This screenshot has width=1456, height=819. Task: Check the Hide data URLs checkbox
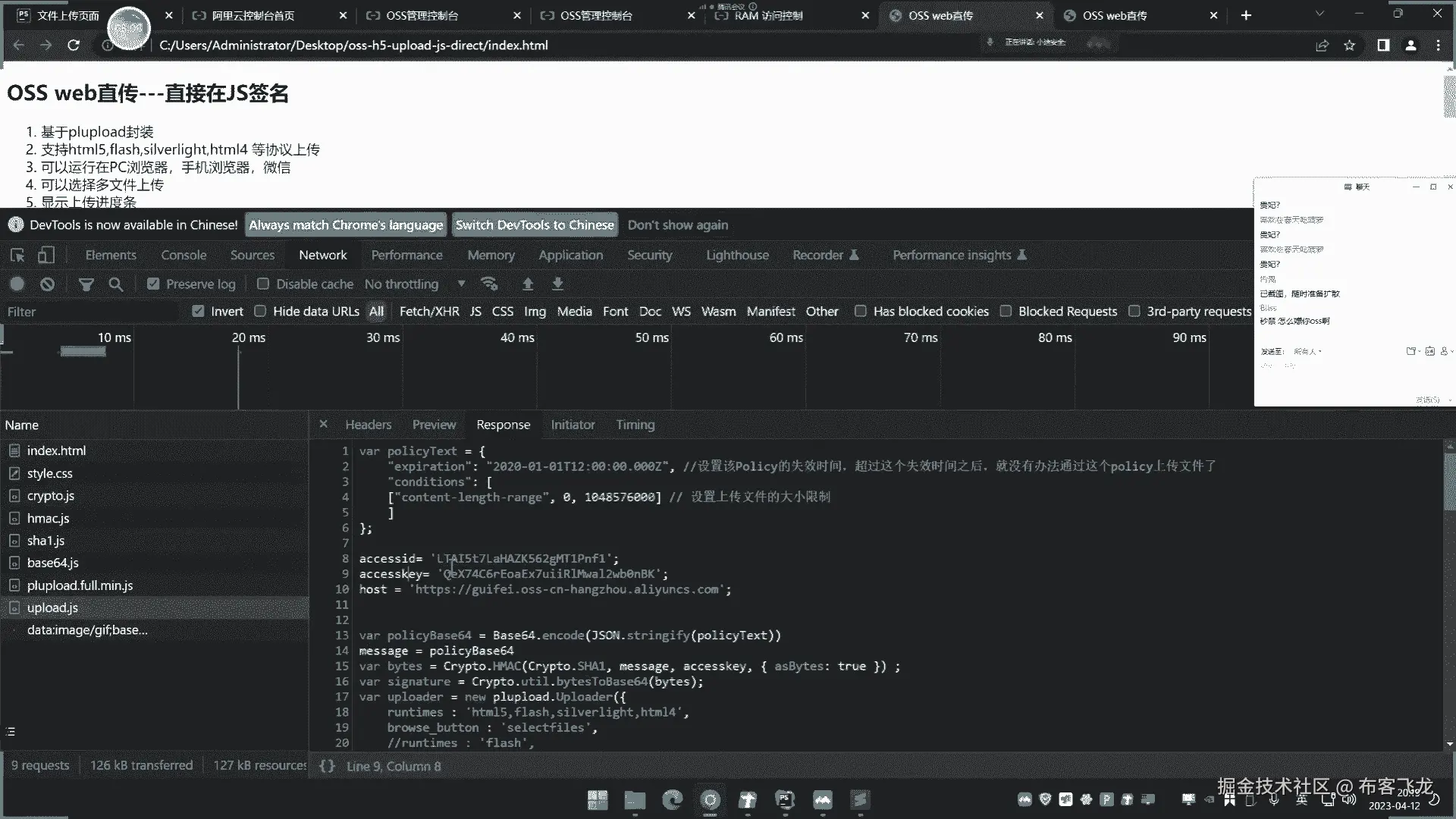click(260, 311)
